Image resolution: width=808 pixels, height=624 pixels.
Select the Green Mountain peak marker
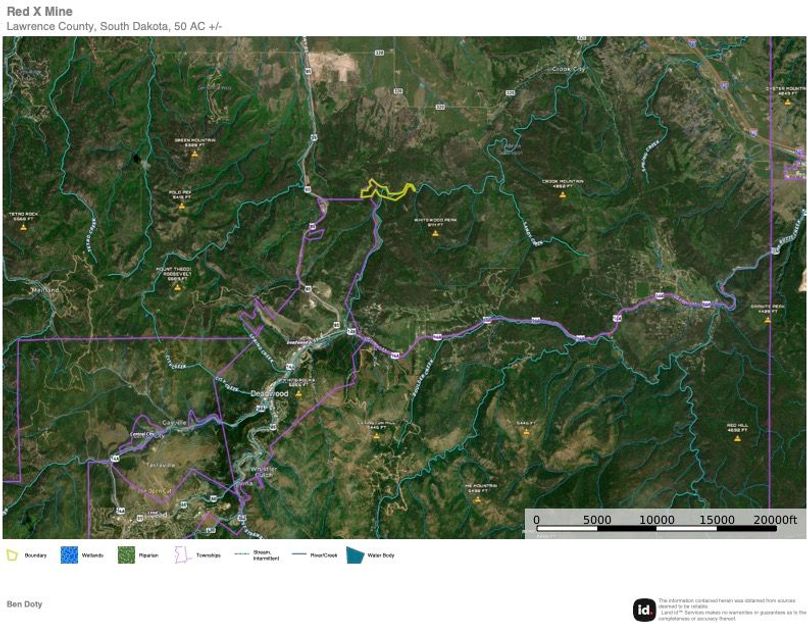195,154
